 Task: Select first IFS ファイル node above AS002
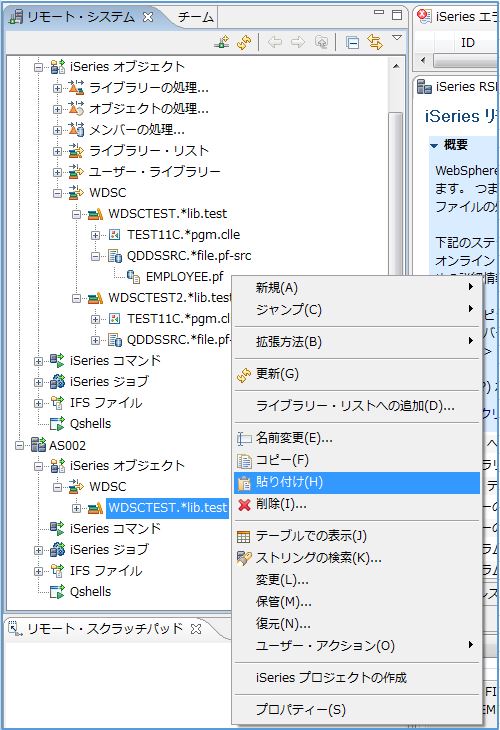coord(106,403)
